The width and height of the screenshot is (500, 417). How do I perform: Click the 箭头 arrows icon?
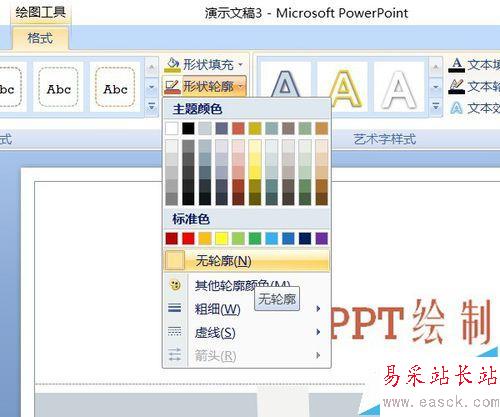point(175,355)
